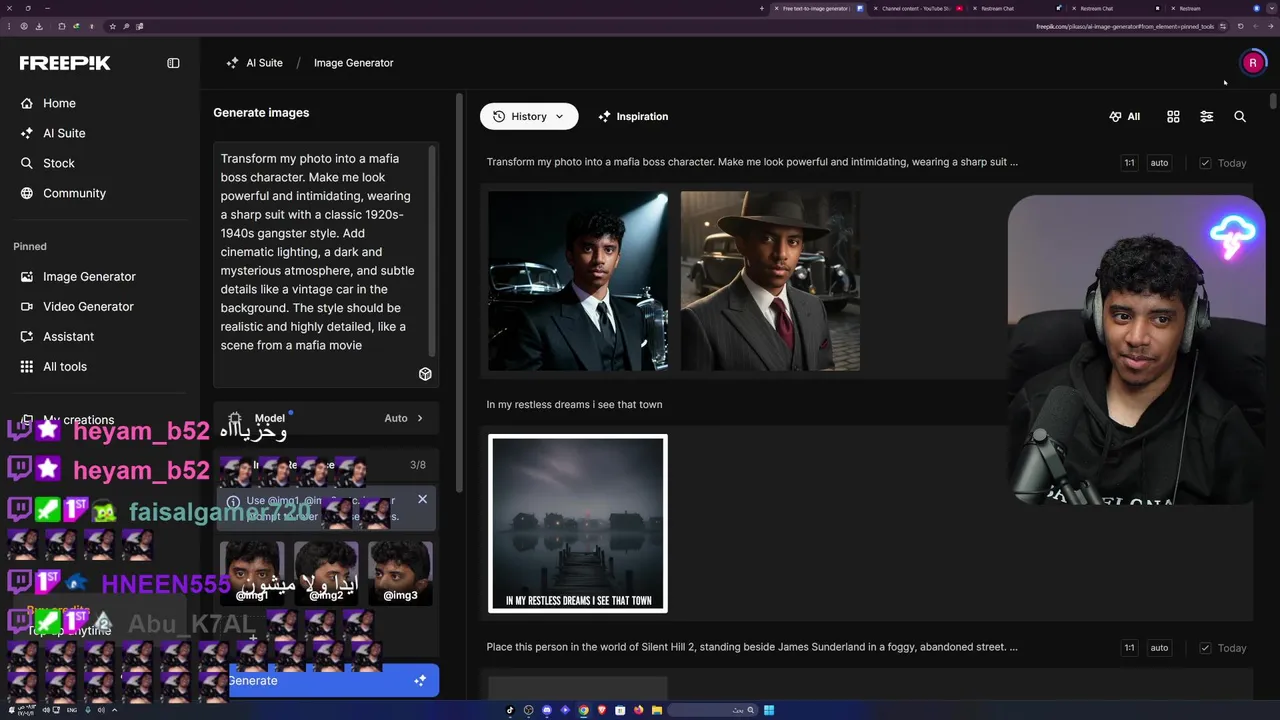Open filter sliders icon
The image size is (1280, 720).
pos(1206,117)
